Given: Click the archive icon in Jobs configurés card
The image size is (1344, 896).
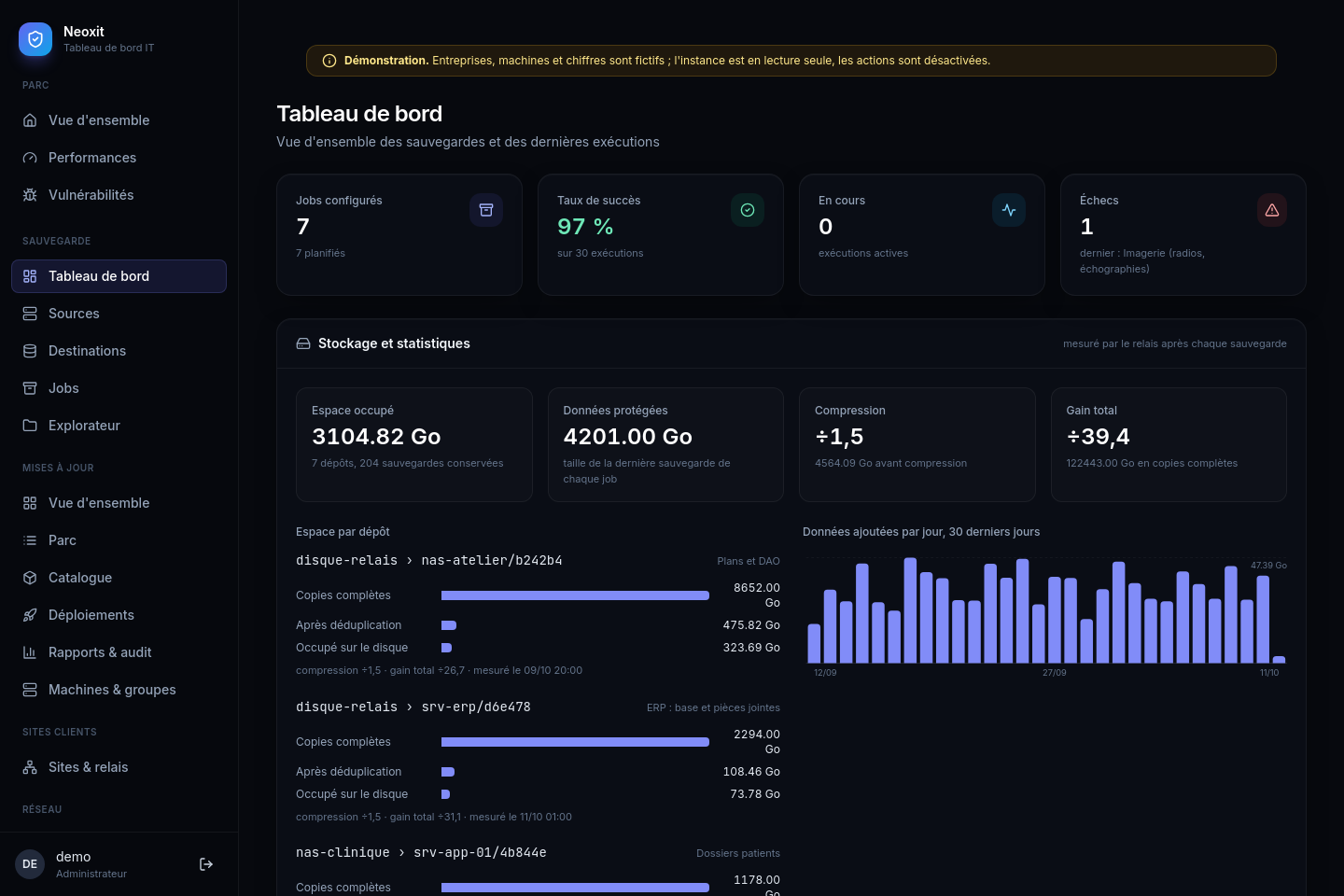Looking at the screenshot, I should 486,210.
